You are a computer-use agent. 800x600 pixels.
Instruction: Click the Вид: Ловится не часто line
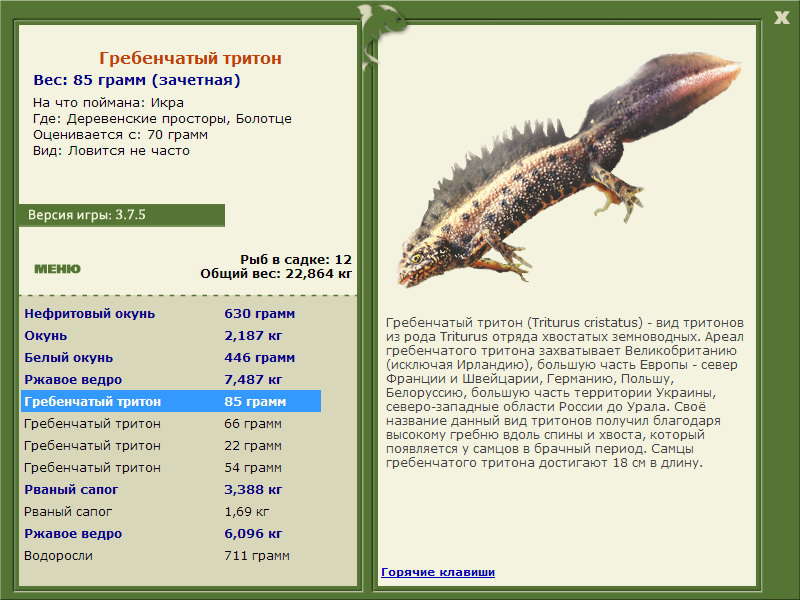[111, 151]
